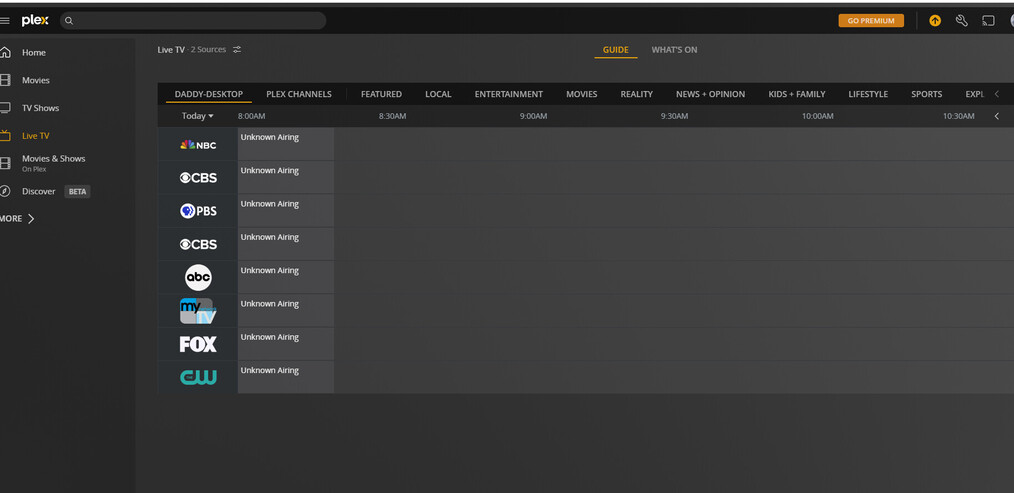The image size is (1014, 493).
Task: Click timeline chevron beside 10:30AM
Action: pos(997,116)
